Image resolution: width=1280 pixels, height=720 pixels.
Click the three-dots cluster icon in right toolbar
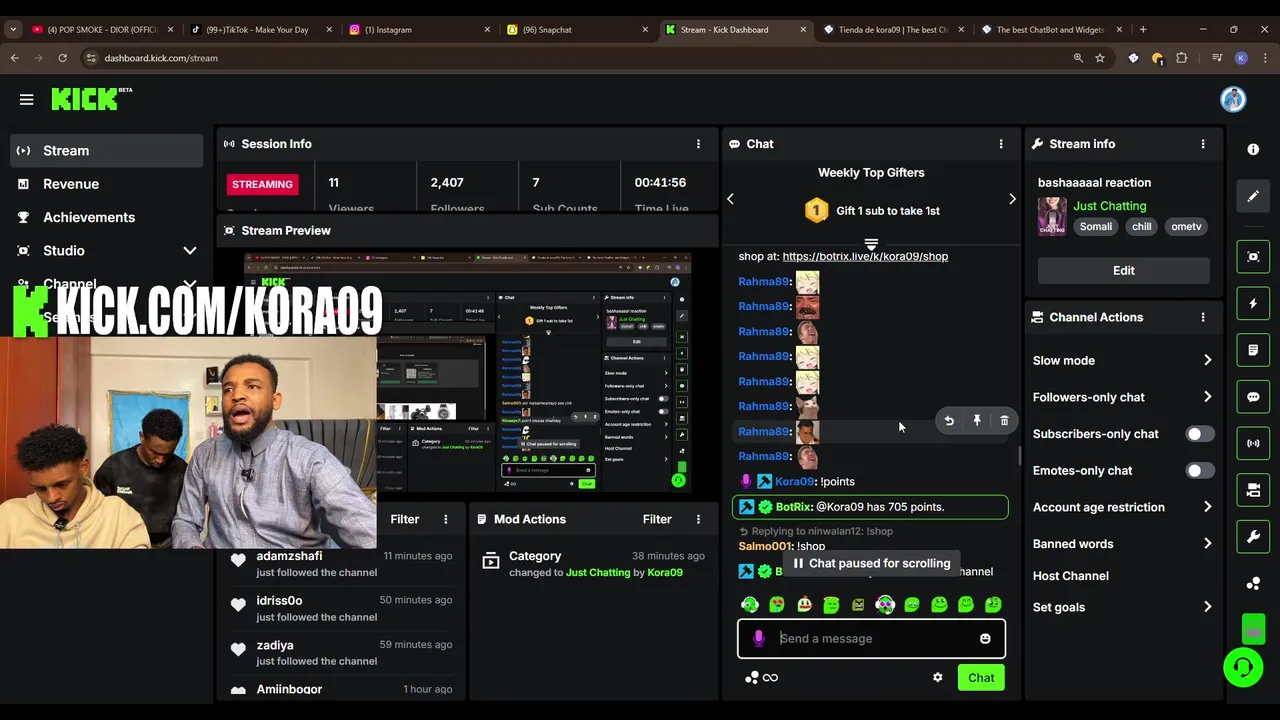point(1253,584)
